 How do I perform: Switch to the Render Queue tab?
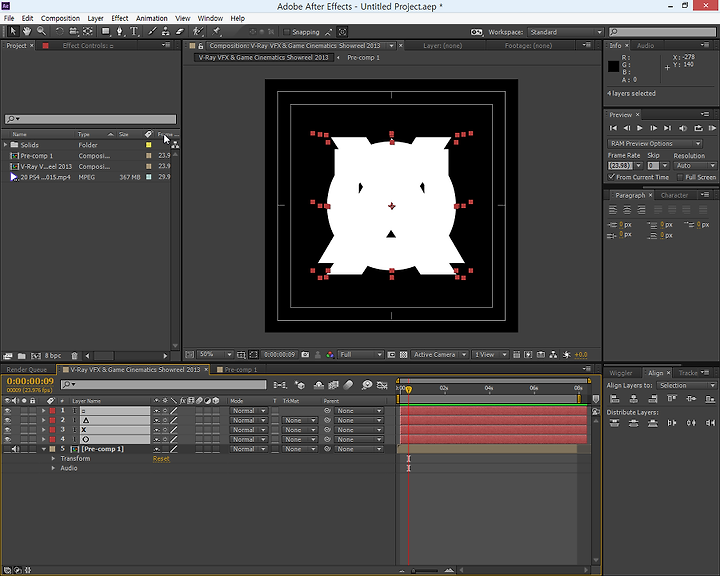tap(27, 370)
